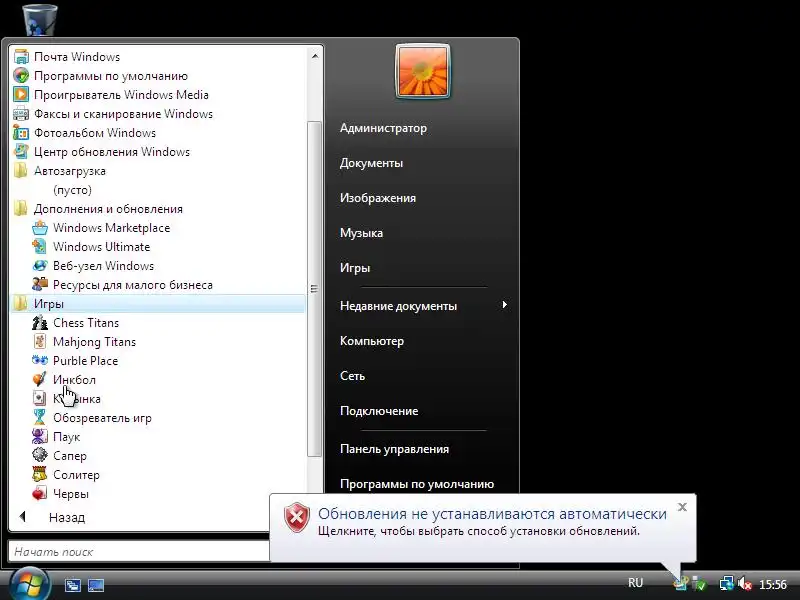Expand Недавние документы submenu arrow
The height and width of the screenshot is (600, 800).
click(x=505, y=305)
